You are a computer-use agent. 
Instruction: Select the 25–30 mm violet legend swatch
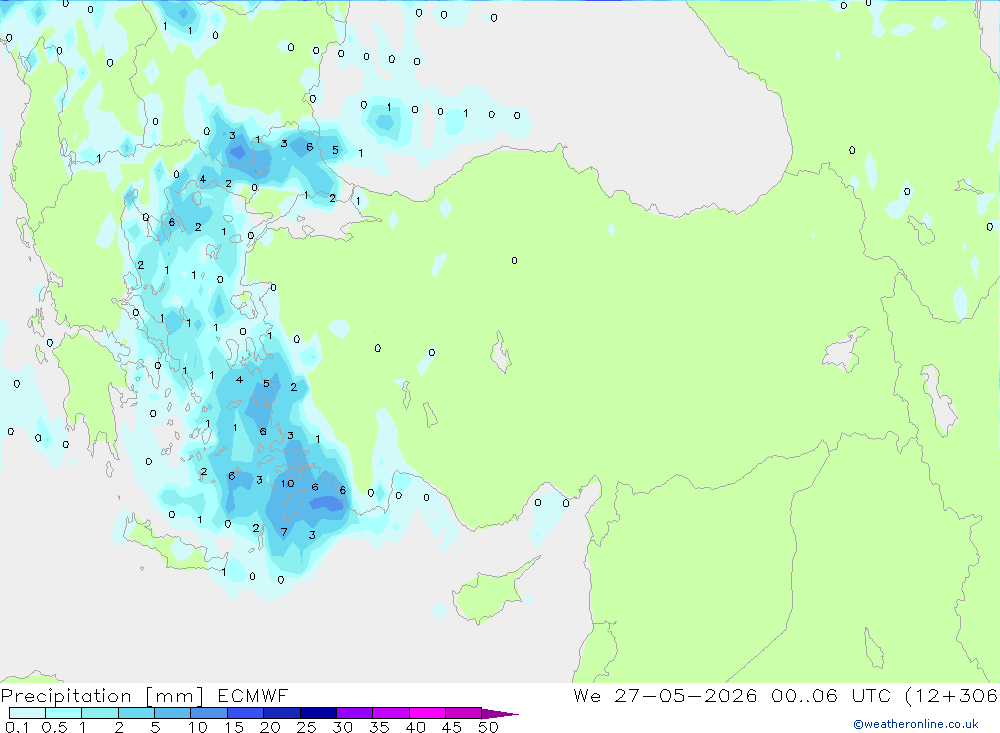click(x=318, y=713)
